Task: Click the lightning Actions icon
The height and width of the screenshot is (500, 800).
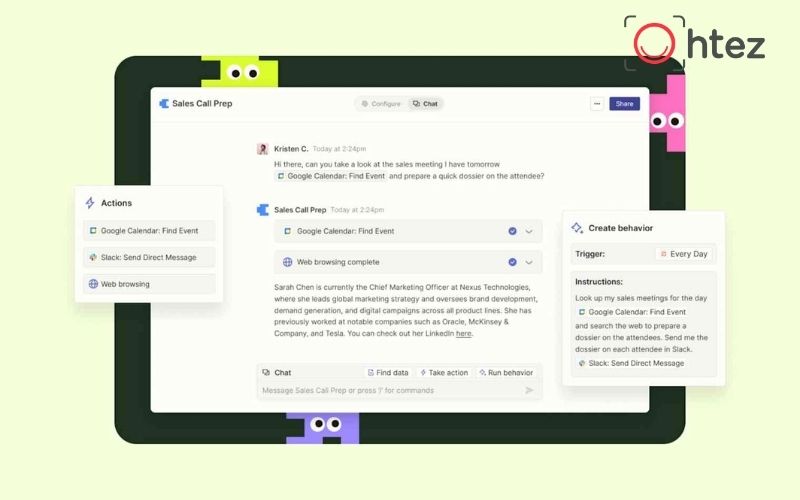Action: (90, 203)
